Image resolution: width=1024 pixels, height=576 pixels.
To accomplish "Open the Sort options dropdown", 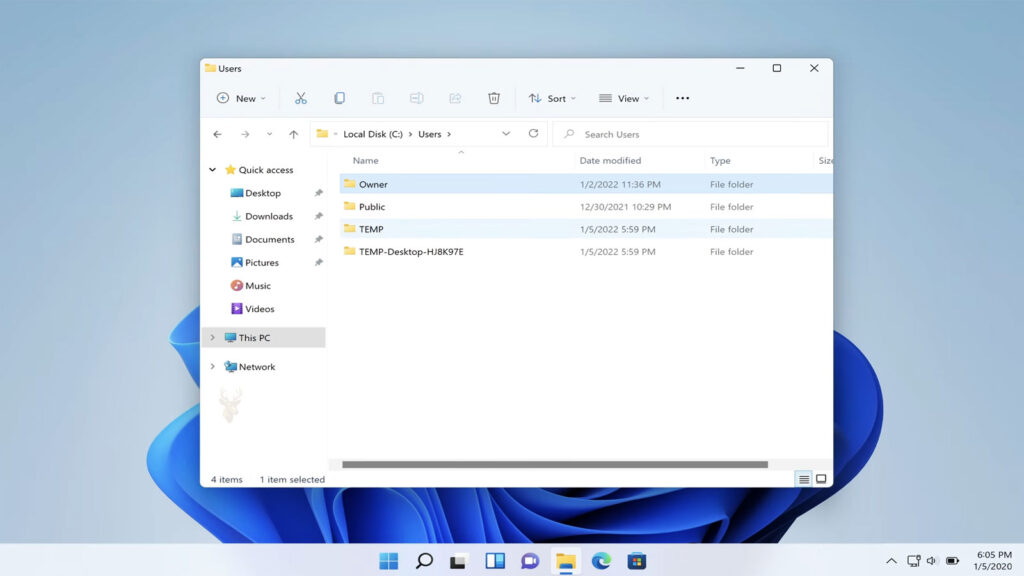I will click(x=552, y=98).
